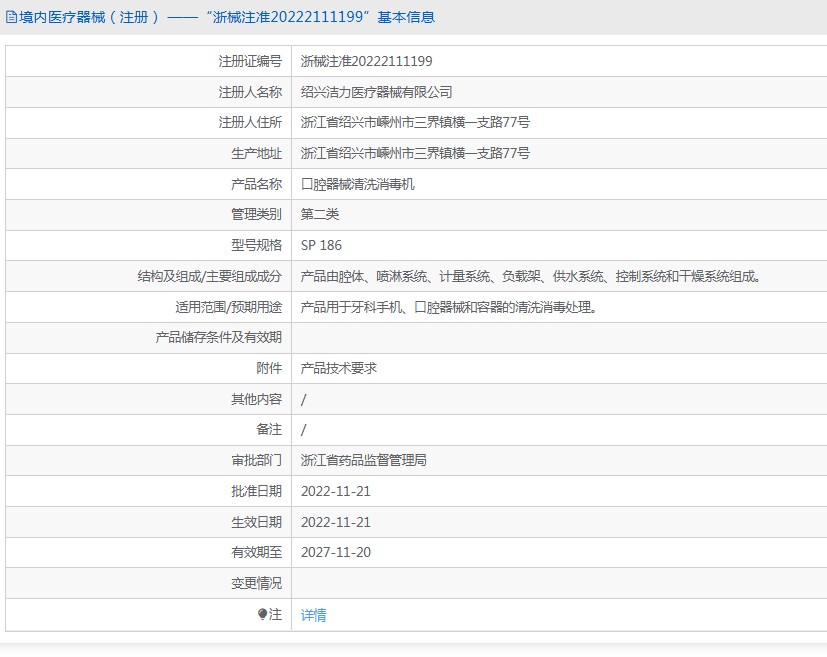Click the 注册人住所 label

[250, 122]
